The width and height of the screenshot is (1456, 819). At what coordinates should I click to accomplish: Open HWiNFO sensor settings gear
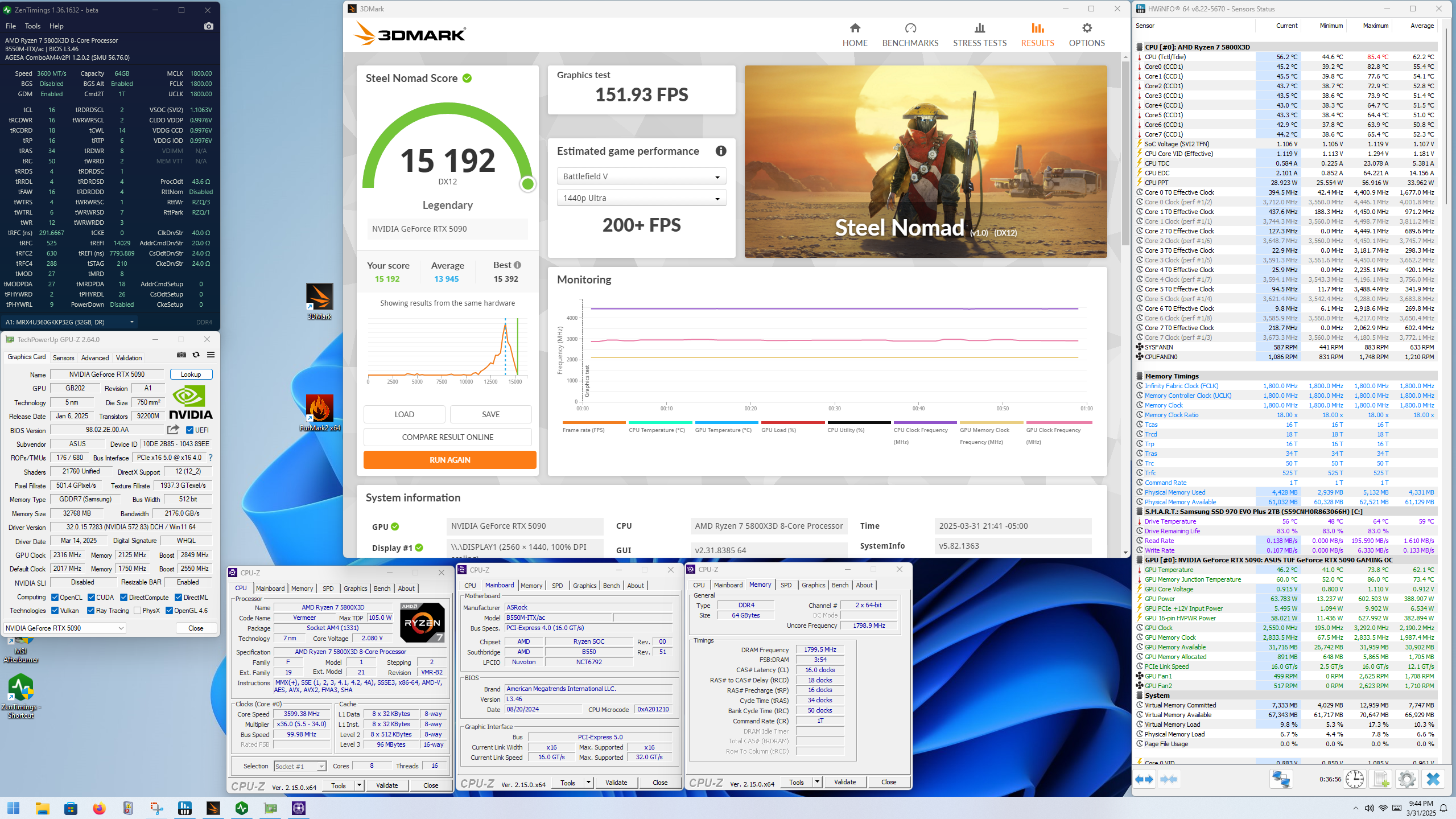(1406, 779)
